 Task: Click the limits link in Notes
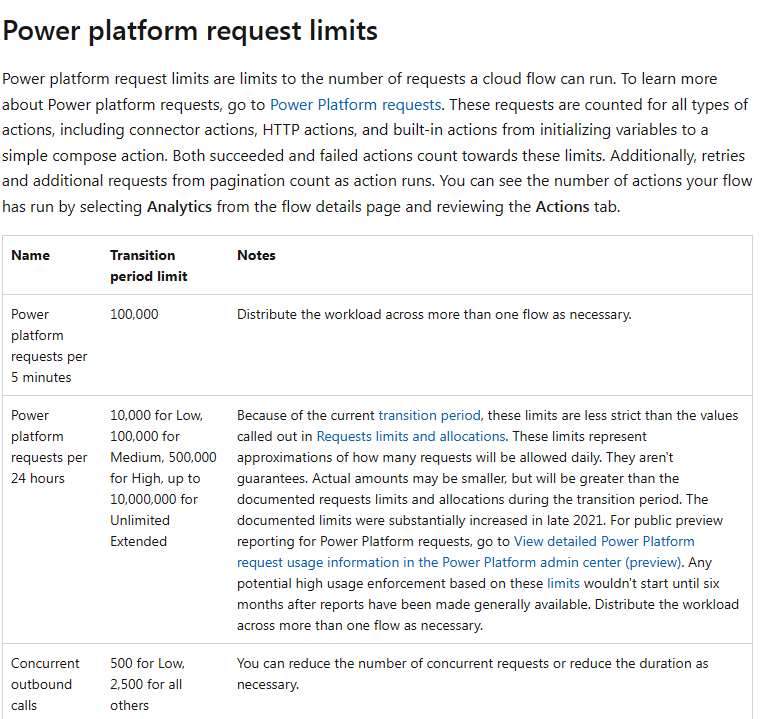pyautogui.click(x=563, y=583)
